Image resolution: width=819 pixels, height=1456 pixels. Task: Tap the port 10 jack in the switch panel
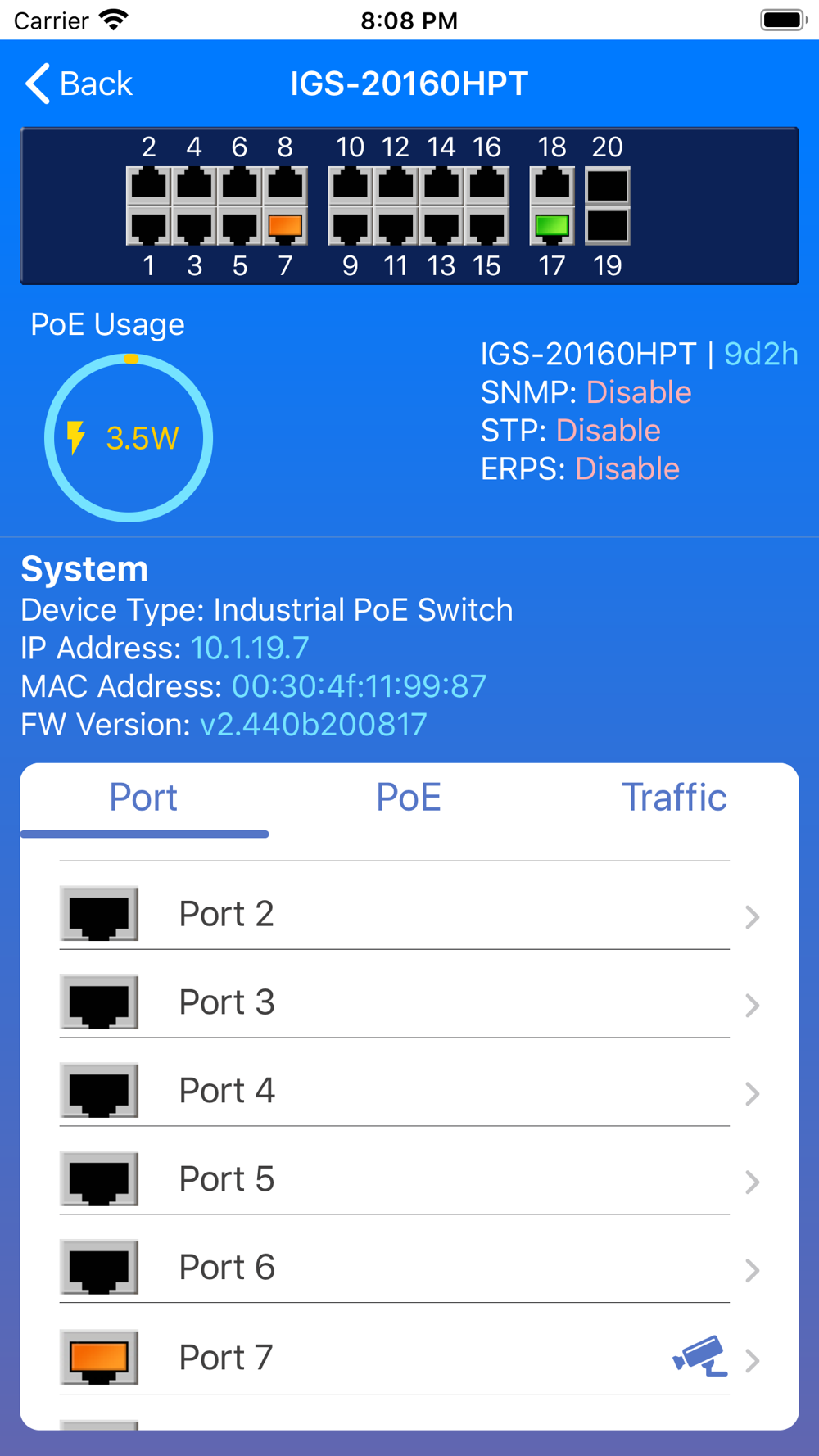[351, 187]
